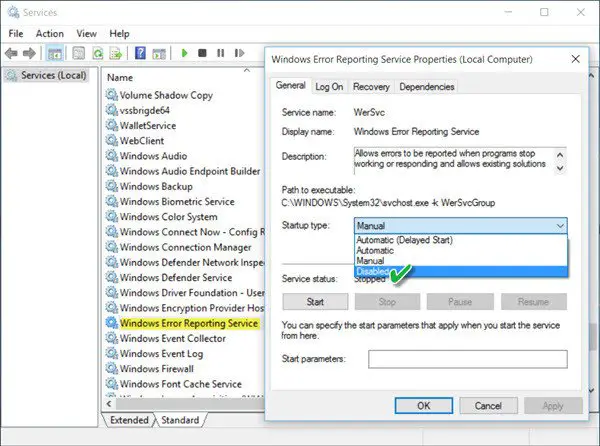Click the greyed-out Resume button in dialog
This screenshot has height=446, width=600.
tap(533, 302)
